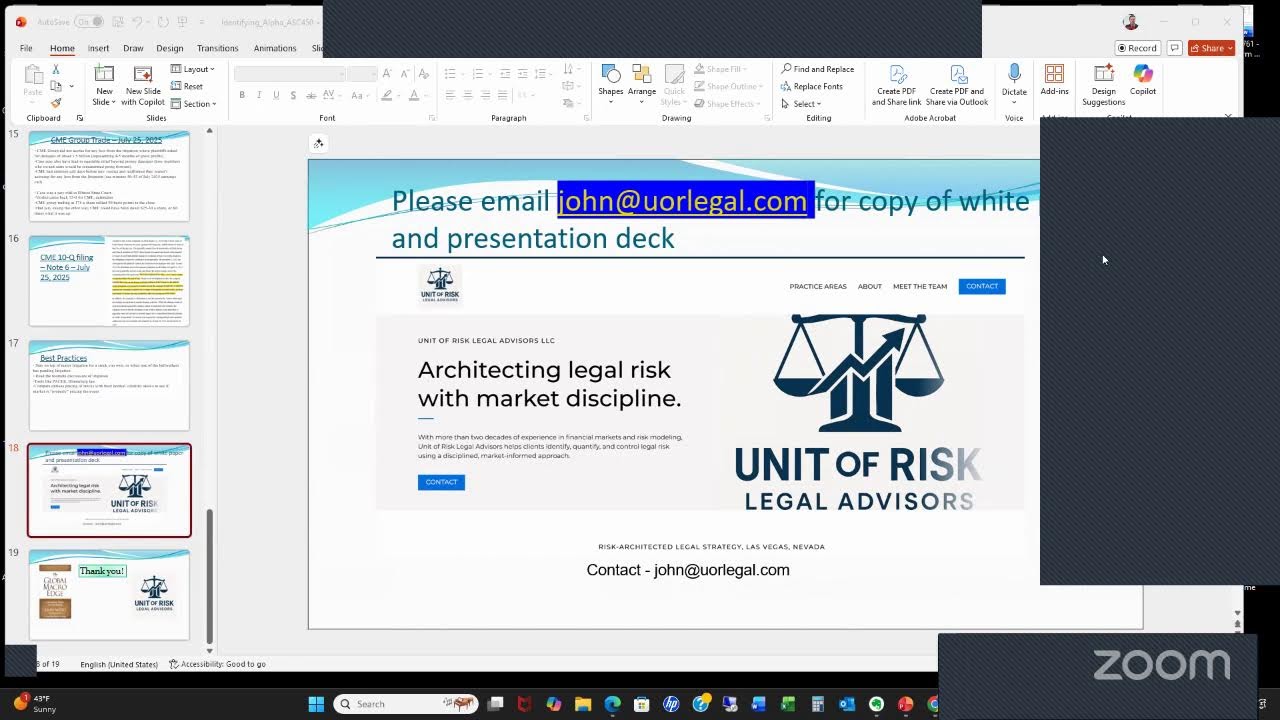Open Design Suggestions
Image resolution: width=1280 pixels, height=720 pixels.
pos(1104,85)
